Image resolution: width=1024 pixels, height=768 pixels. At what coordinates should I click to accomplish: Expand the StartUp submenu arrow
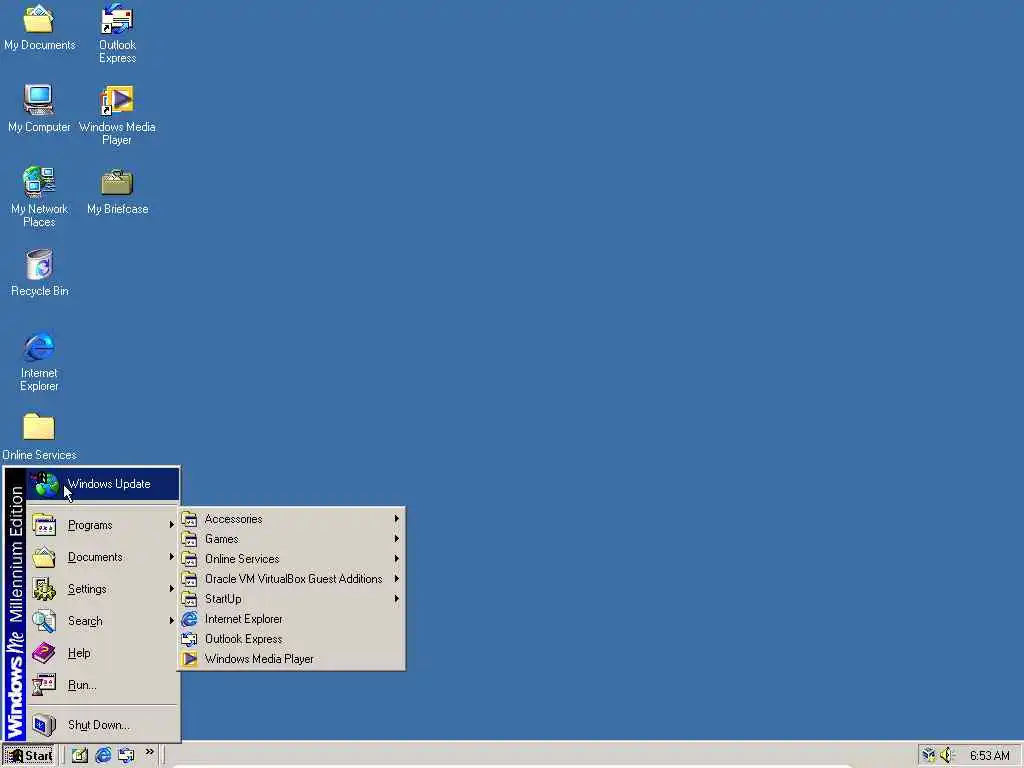pos(396,599)
